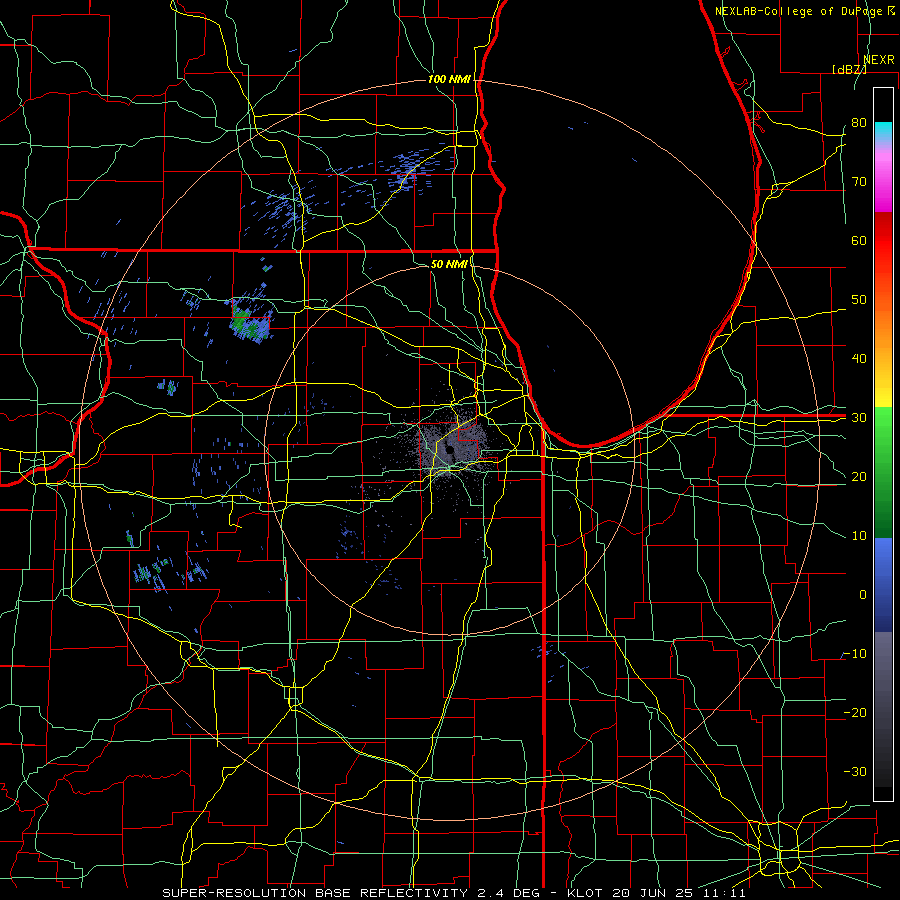Click the 80 value on the dBZ scale
This screenshot has height=900, width=900.
click(859, 122)
